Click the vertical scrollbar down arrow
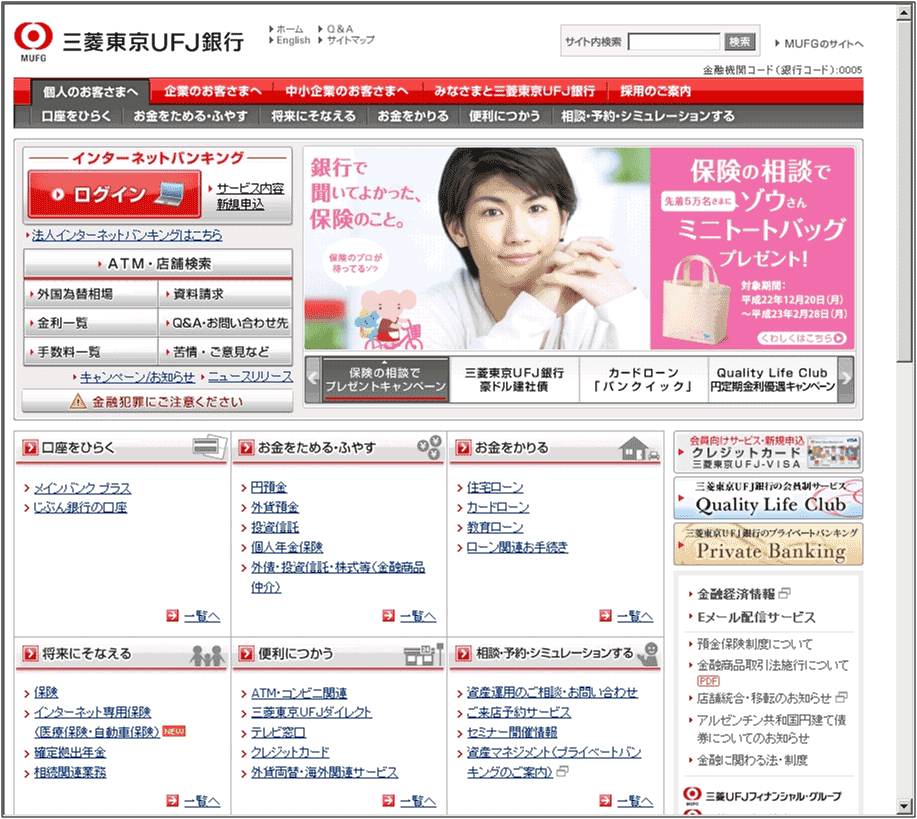Screen dimensions: 917x819 click(905, 806)
